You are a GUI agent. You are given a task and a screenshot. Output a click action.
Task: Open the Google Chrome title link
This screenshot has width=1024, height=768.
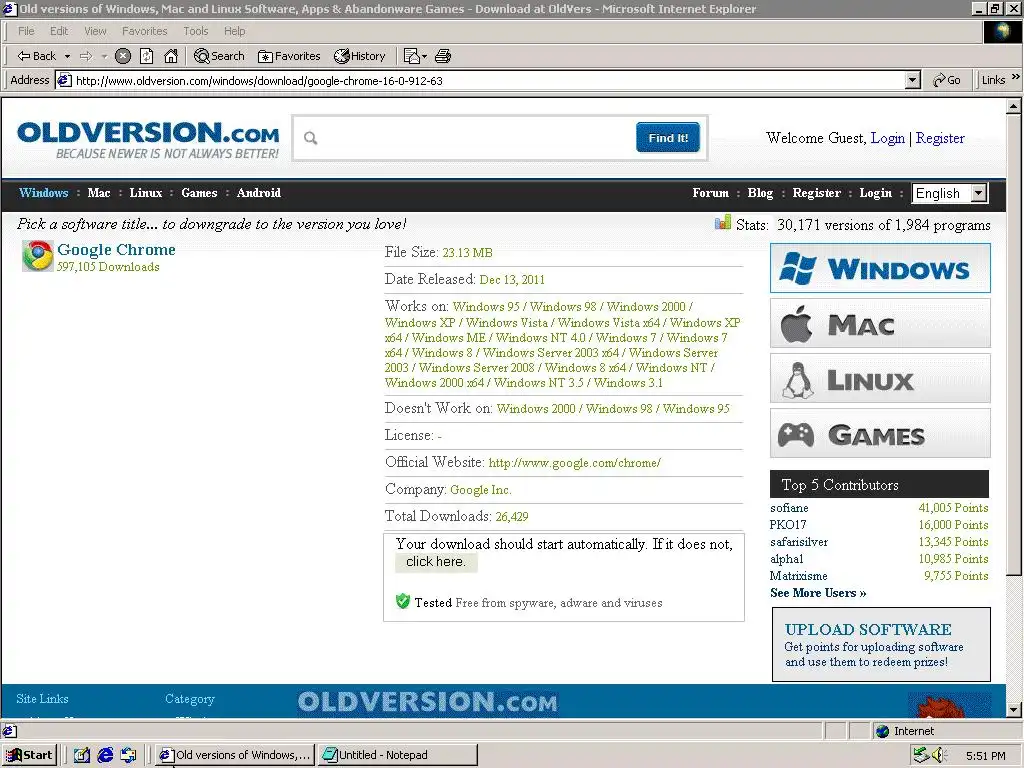[x=116, y=249]
